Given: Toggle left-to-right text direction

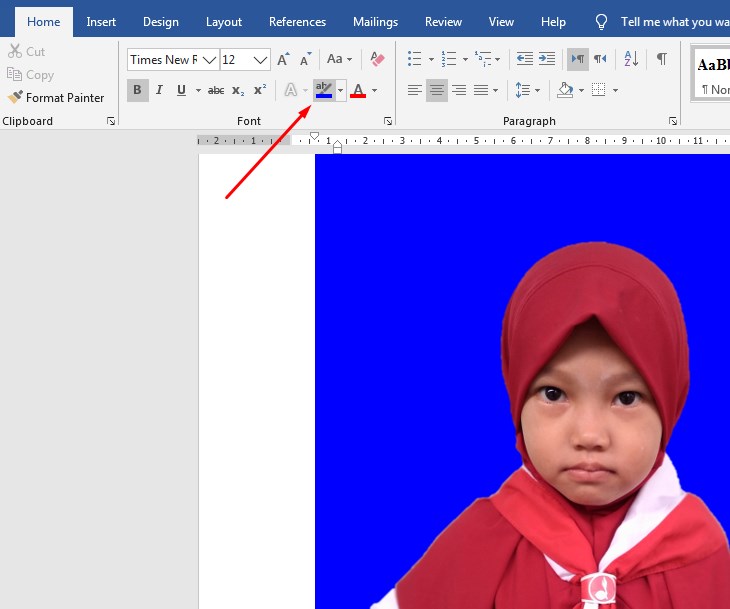Looking at the screenshot, I should point(578,59).
